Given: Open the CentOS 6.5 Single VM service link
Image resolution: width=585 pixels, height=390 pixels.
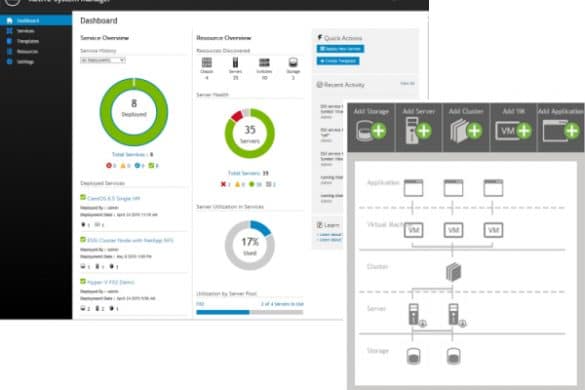Looking at the screenshot, I should [x=113, y=199].
